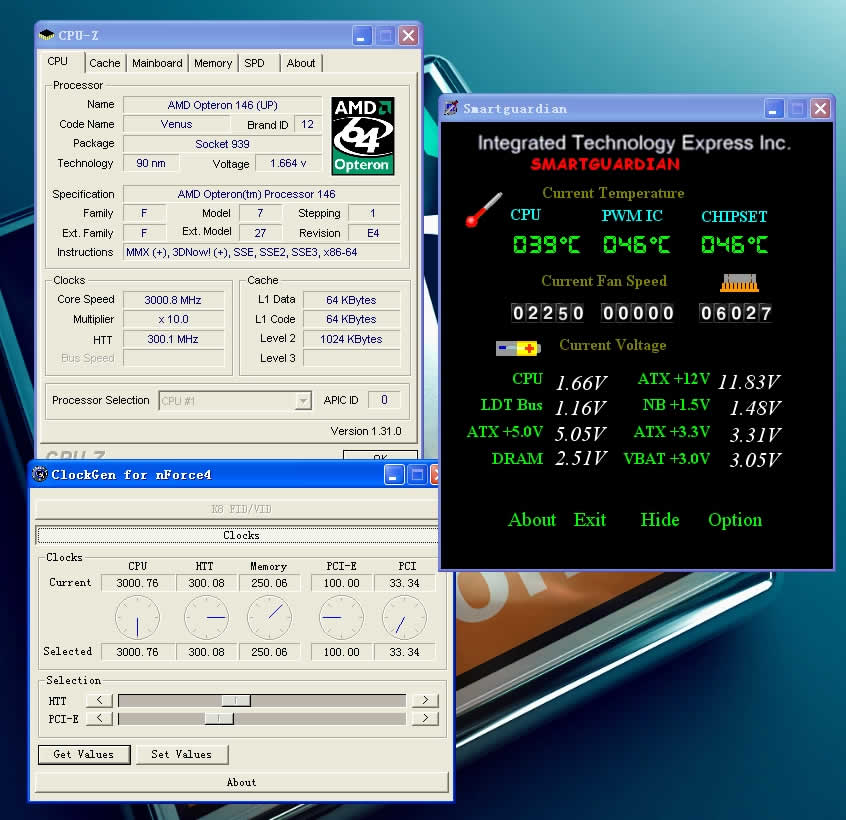Click the Memory clock dial in ClockGen
The image size is (846, 820).
pyautogui.click(x=269, y=618)
